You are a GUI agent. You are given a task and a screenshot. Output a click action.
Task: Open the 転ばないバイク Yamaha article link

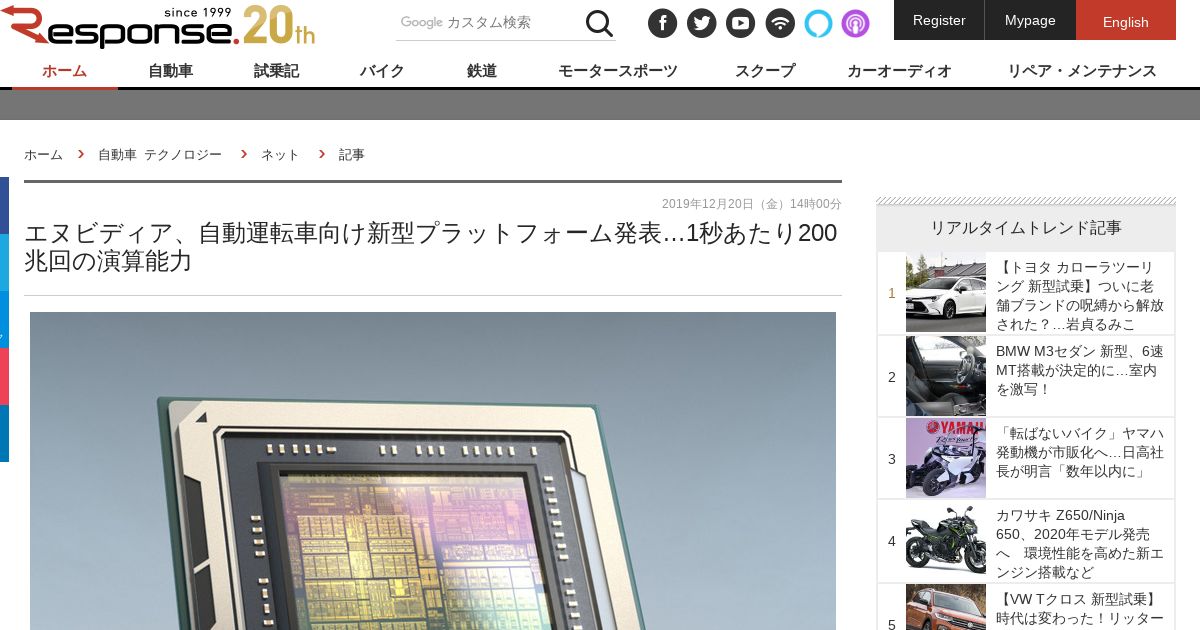click(1080, 452)
